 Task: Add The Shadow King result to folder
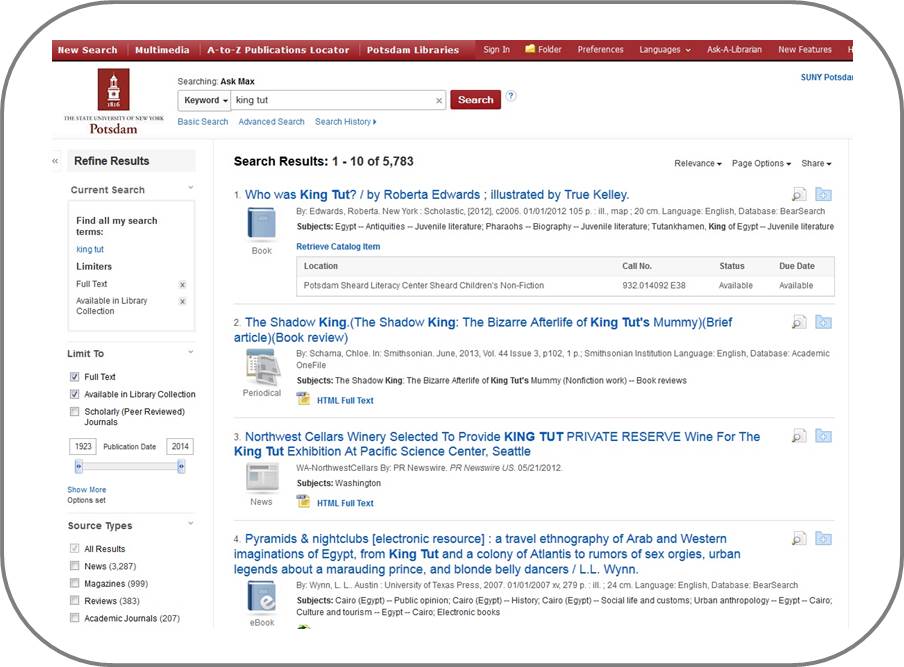point(823,322)
